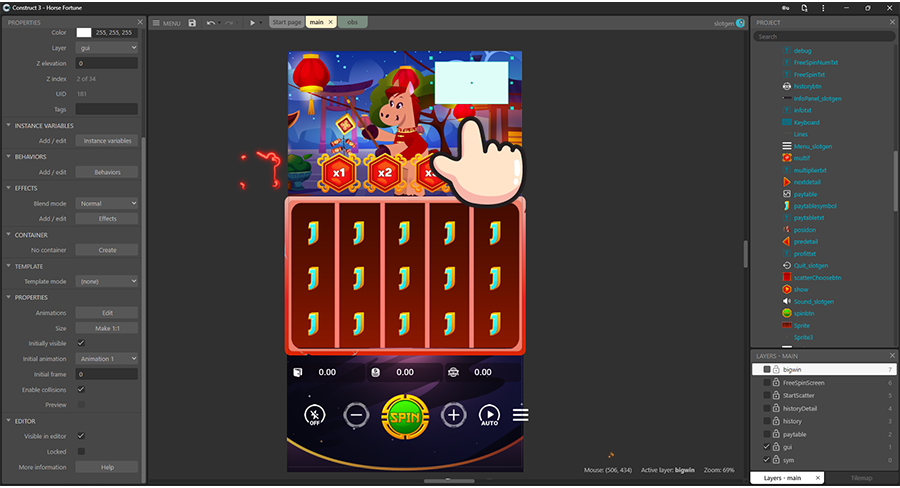Open the Layer dropdown set to gui
900x488 pixels.
click(107, 47)
